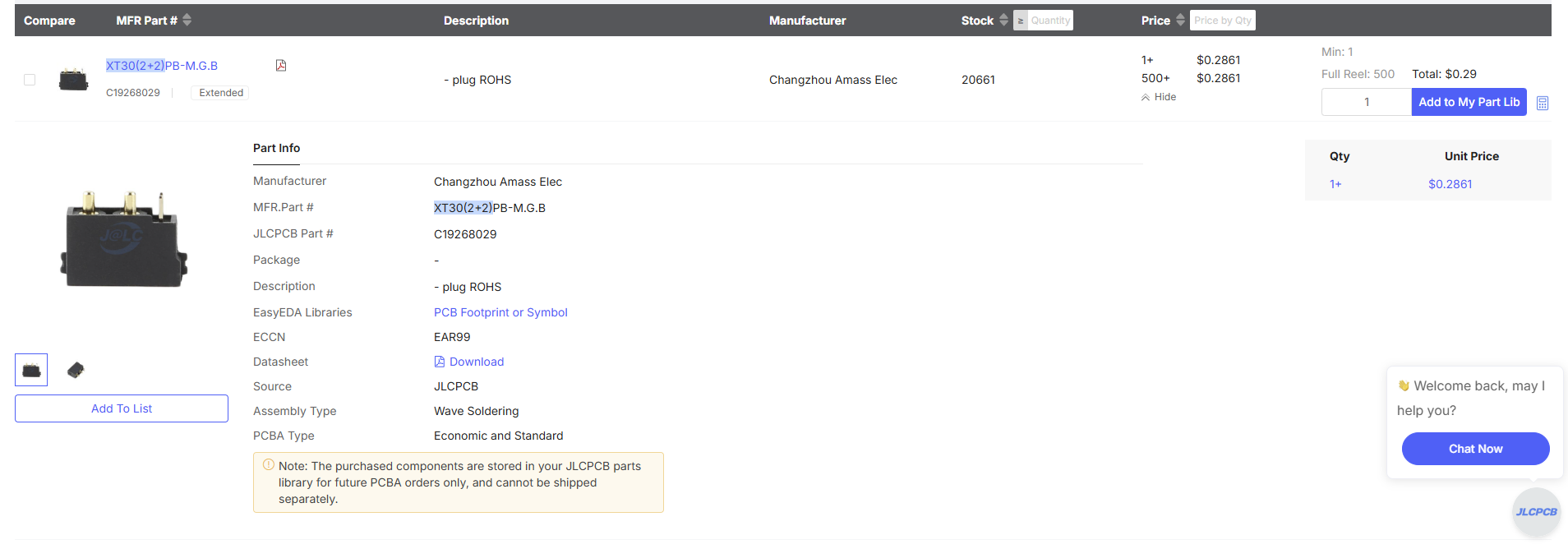Viewport: 1568px width, 549px height.
Task: Click the EAR99 ECCN value
Action: [452, 337]
